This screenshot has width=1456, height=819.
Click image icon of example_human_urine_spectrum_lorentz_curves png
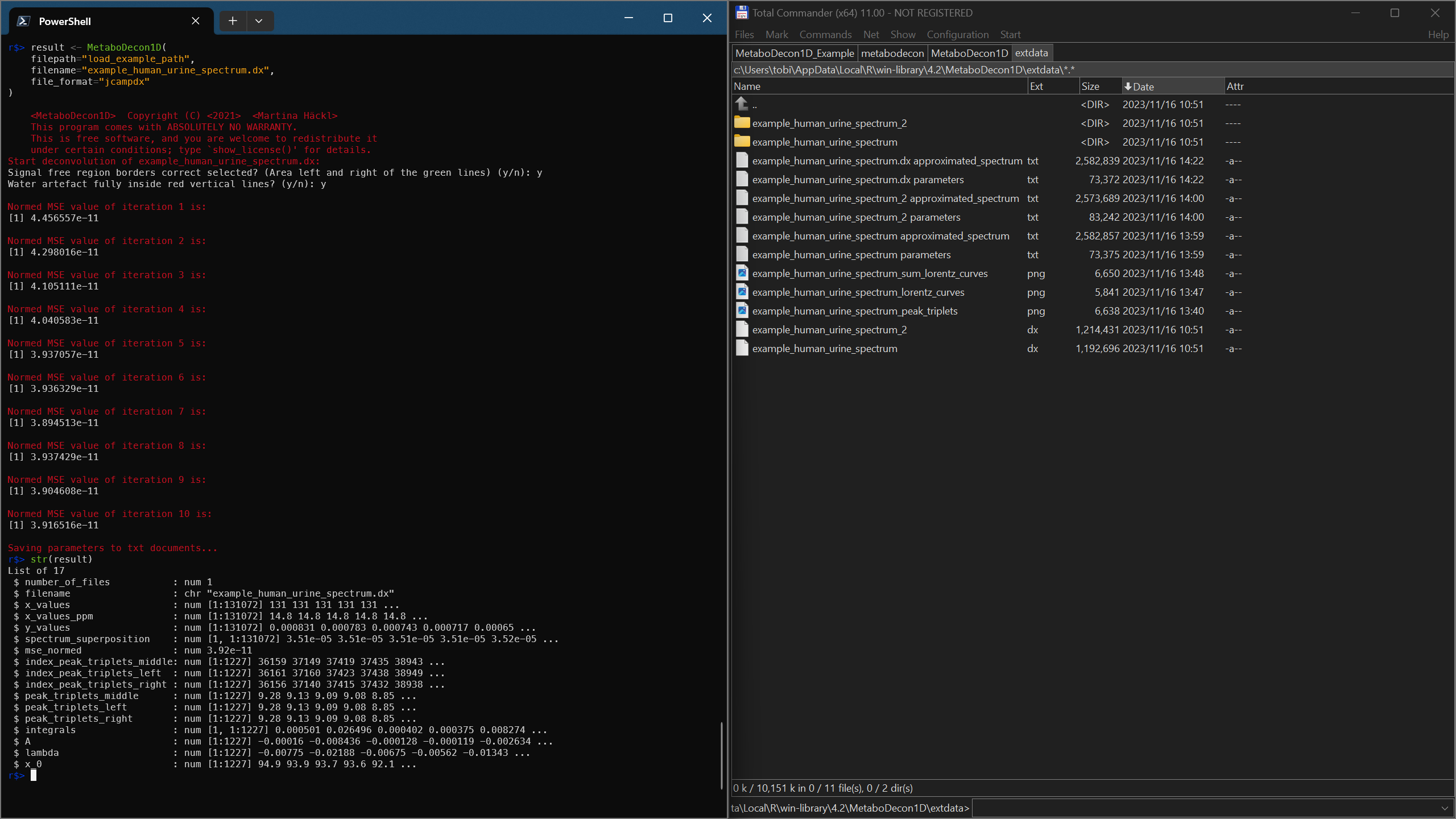click(742, 292)
